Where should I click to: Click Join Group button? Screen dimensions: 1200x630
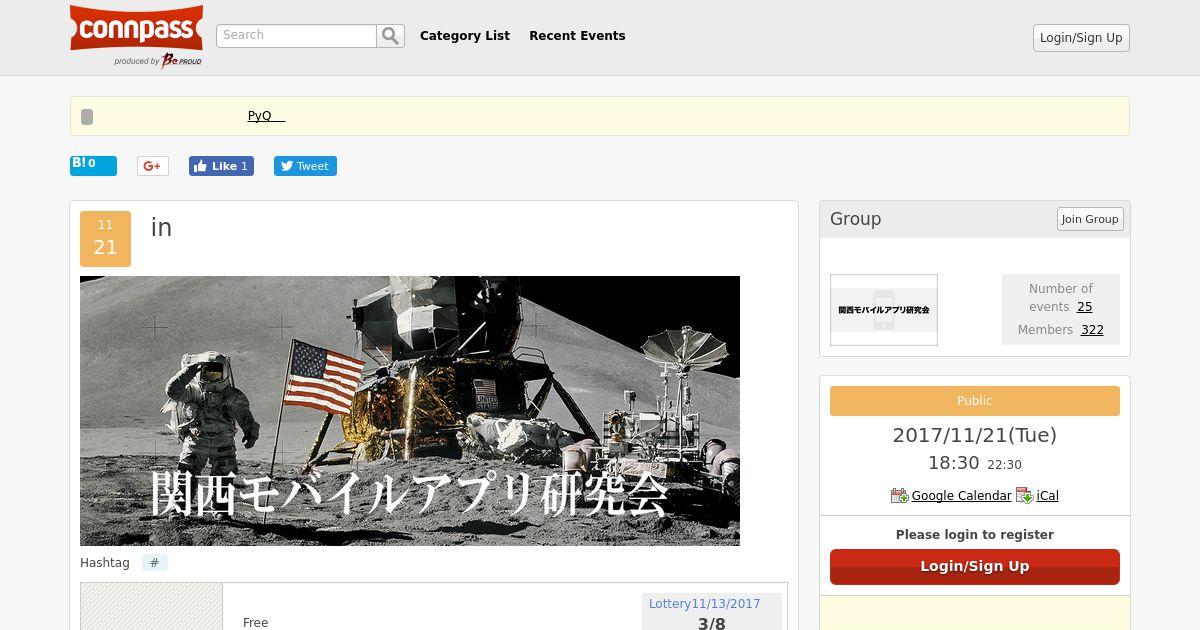(1090, 219)
